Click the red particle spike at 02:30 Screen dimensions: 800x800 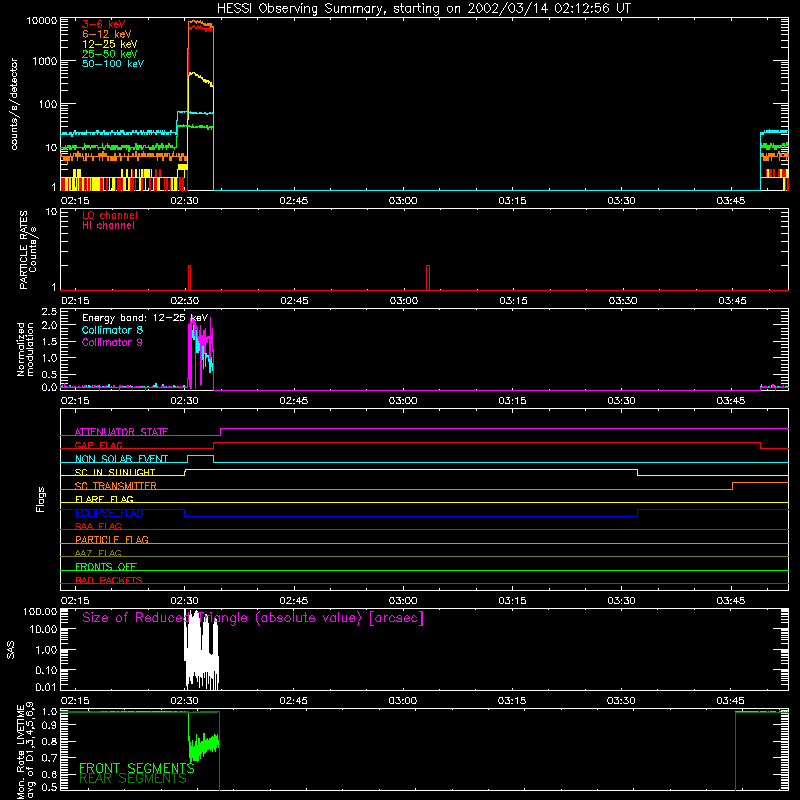pos(189,278)
